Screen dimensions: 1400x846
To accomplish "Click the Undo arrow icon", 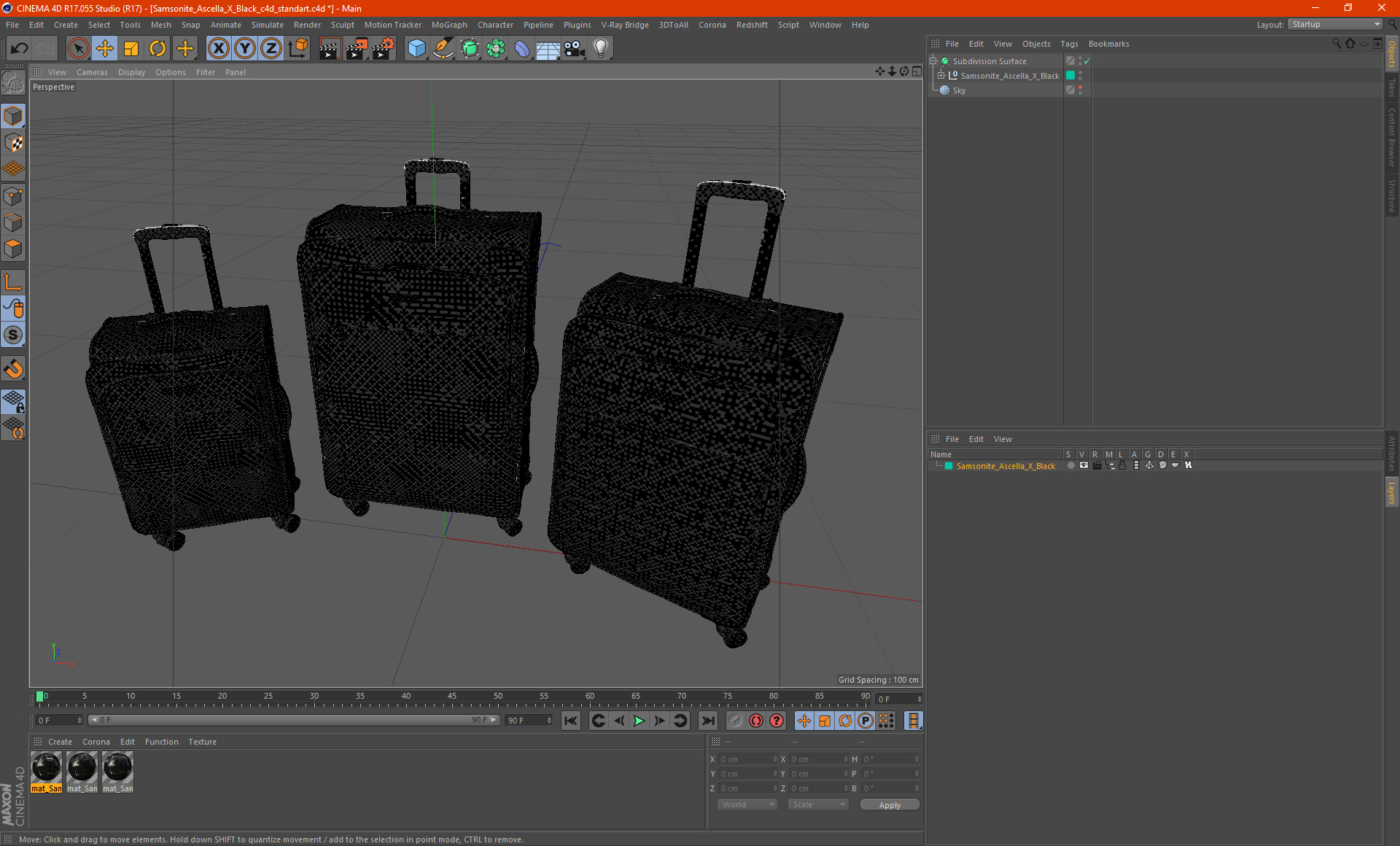I will (20, 49).
